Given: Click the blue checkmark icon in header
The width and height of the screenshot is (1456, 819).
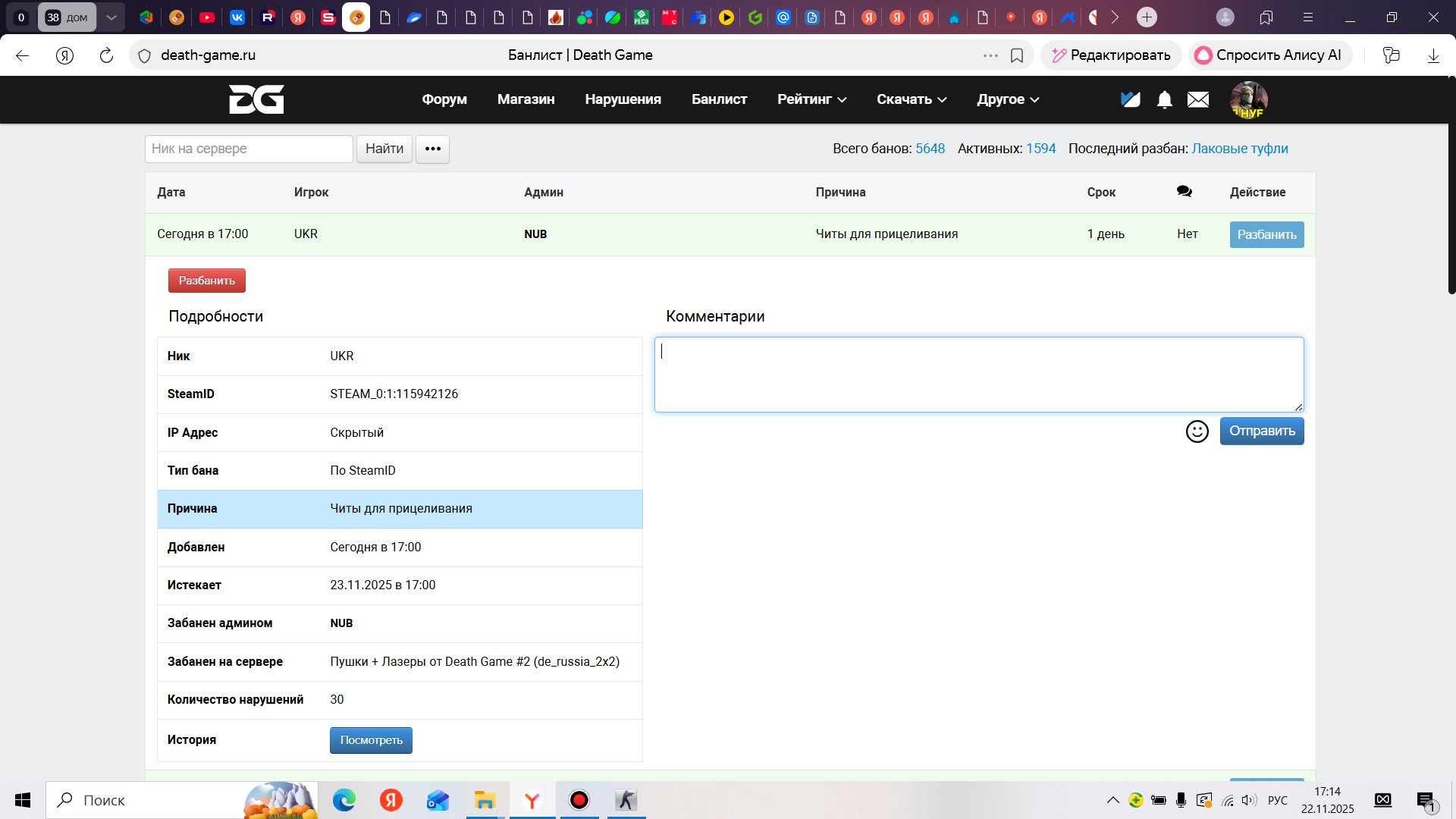Looking at the screenshot, I should (1131, 99).
